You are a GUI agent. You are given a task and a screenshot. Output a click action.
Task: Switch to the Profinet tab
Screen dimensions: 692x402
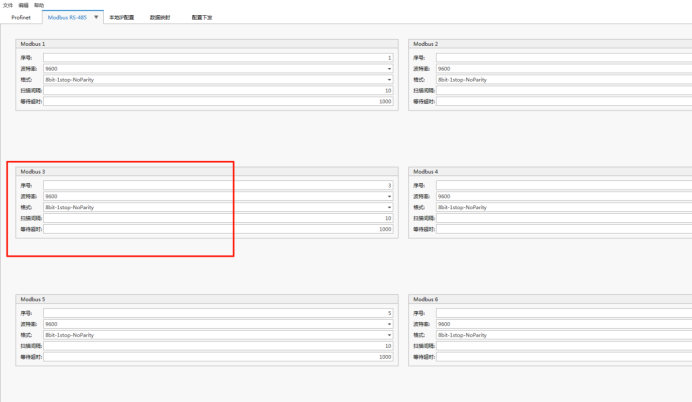click(x=21, y=17)
